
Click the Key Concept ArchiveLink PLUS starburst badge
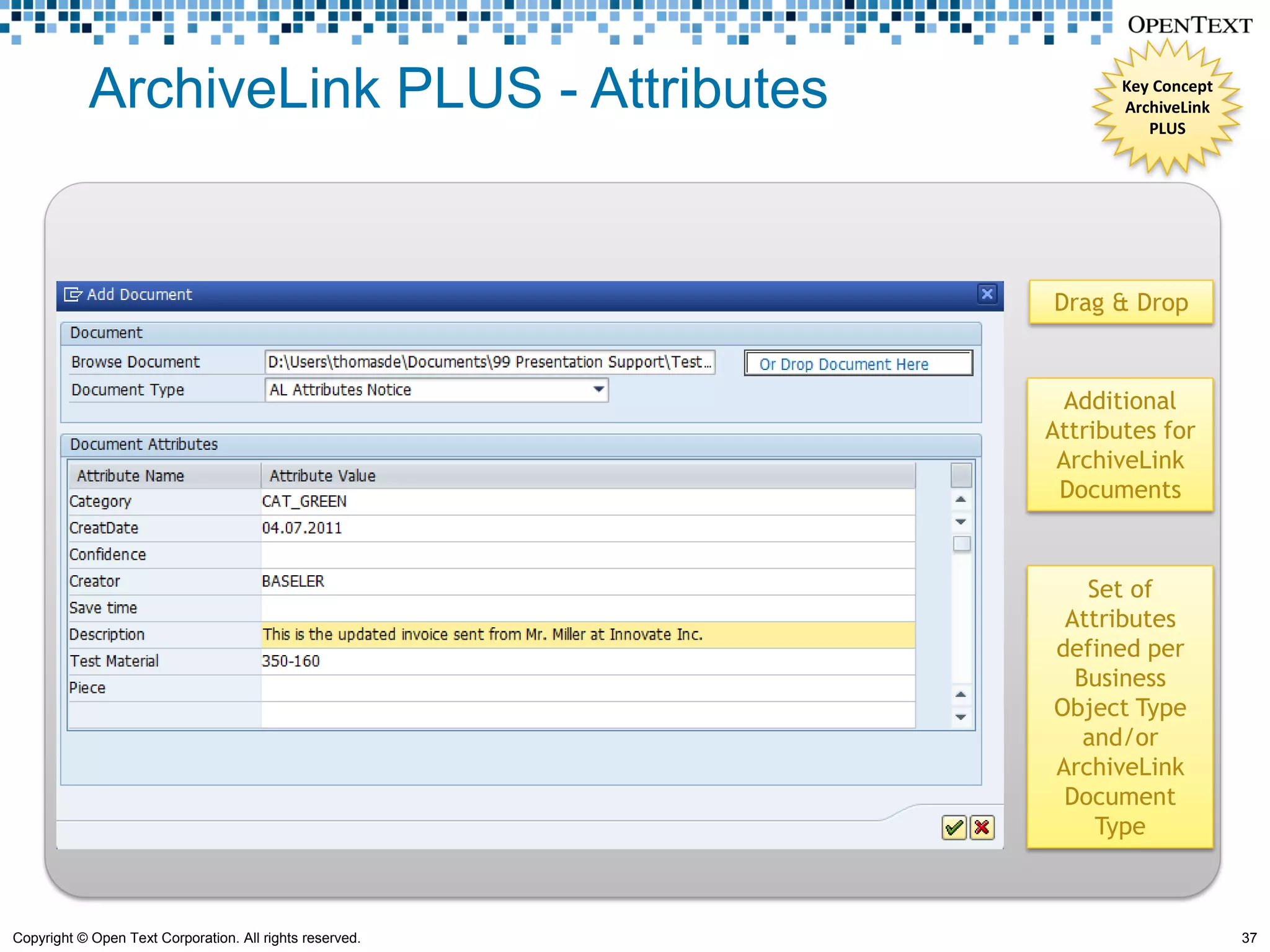1167,107
